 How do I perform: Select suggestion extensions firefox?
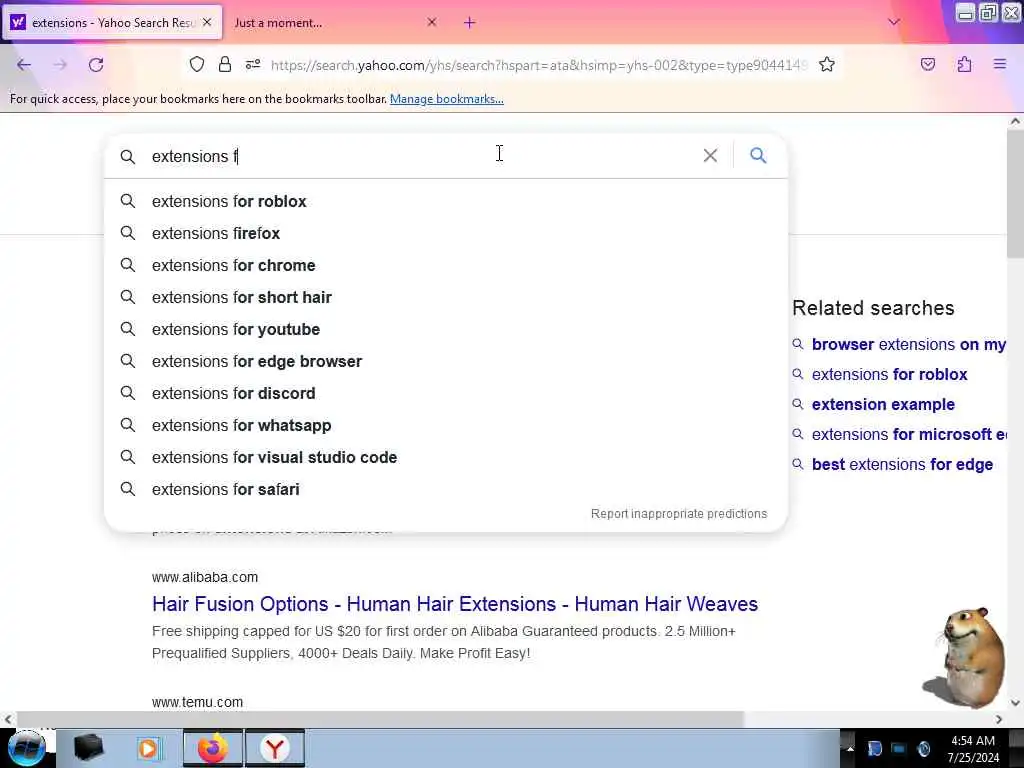tap(446, 233)
